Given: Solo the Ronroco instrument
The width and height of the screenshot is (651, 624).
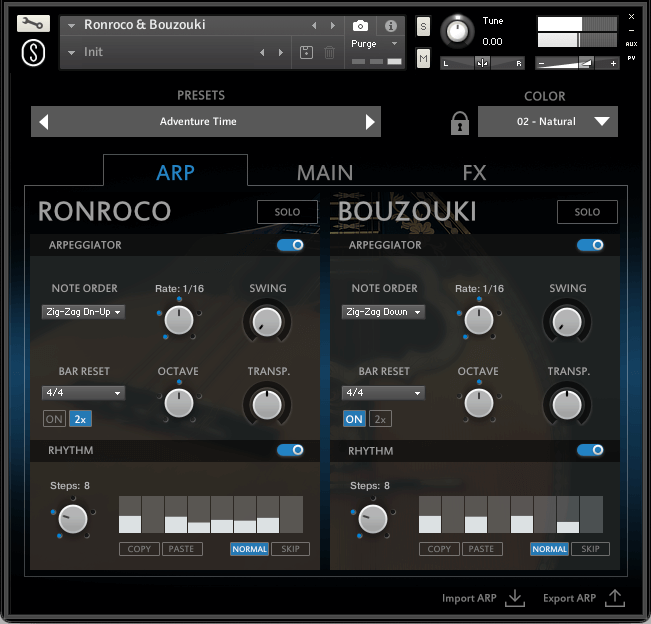Looking at the screenshot, I should (287, 212).
